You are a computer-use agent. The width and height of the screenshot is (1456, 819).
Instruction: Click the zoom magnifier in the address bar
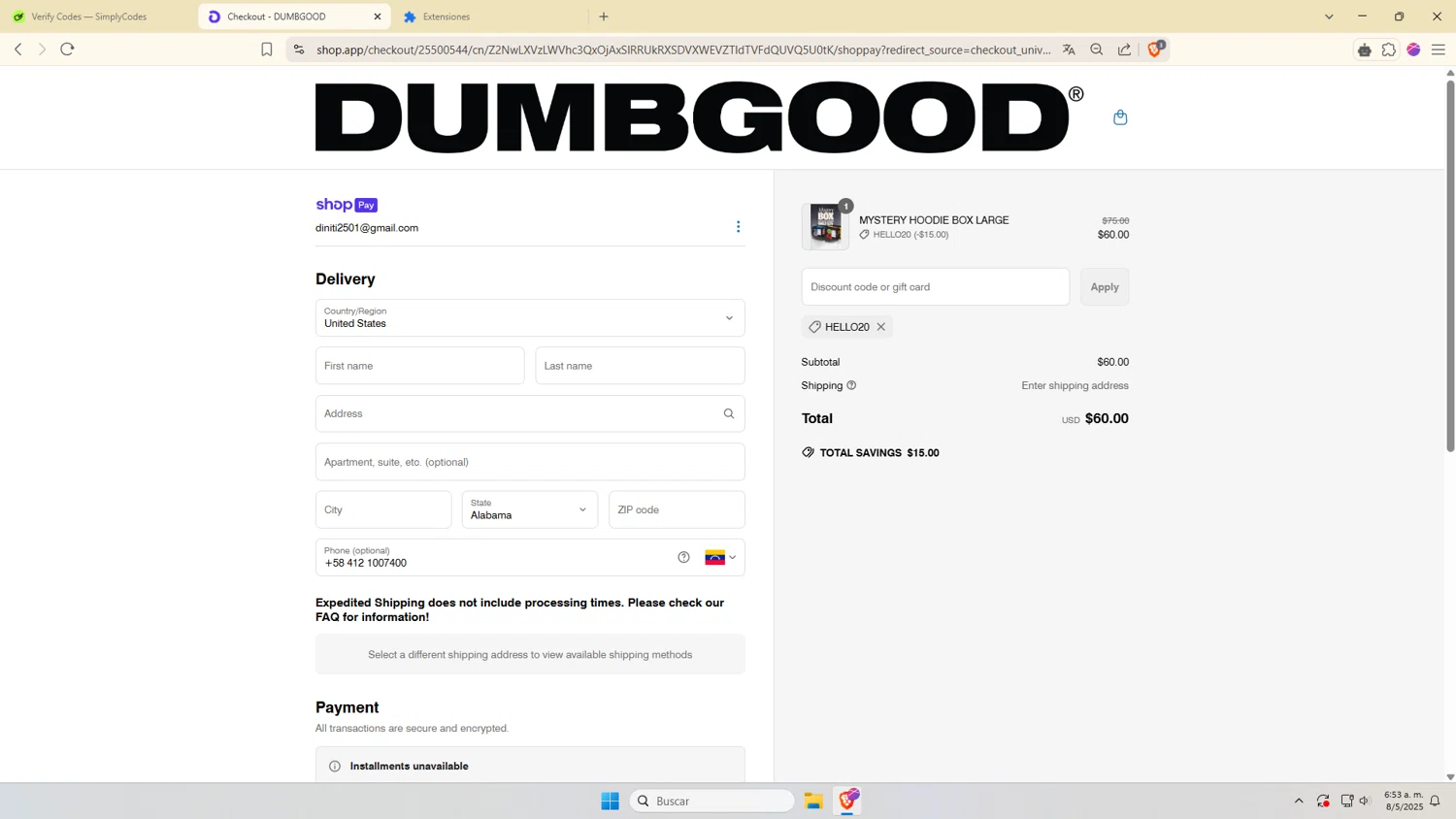click(x=1097, y=49)
